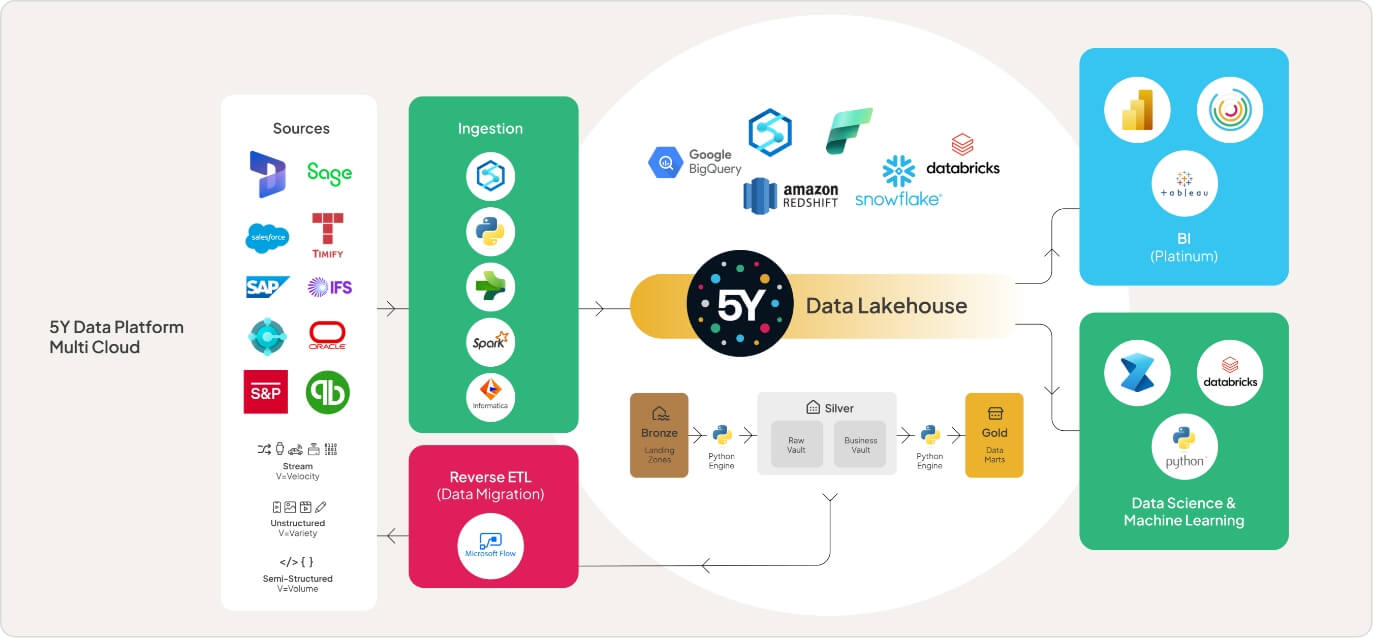Viewport: 1373px width, 638px height.
Task: Select the blue Azure Machine Learning icon
Action: click(1137, 374)
